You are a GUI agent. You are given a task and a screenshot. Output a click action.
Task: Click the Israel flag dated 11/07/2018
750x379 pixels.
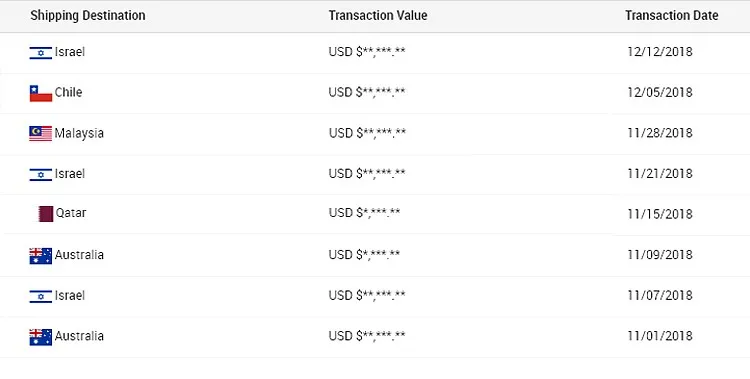(x=41, y=297)
